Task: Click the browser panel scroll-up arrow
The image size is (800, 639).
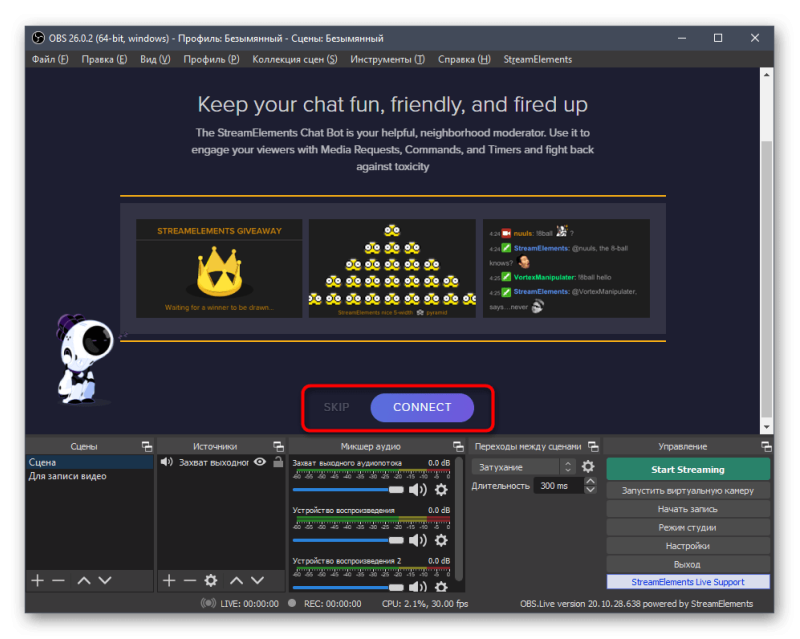Action: point(766,75)
